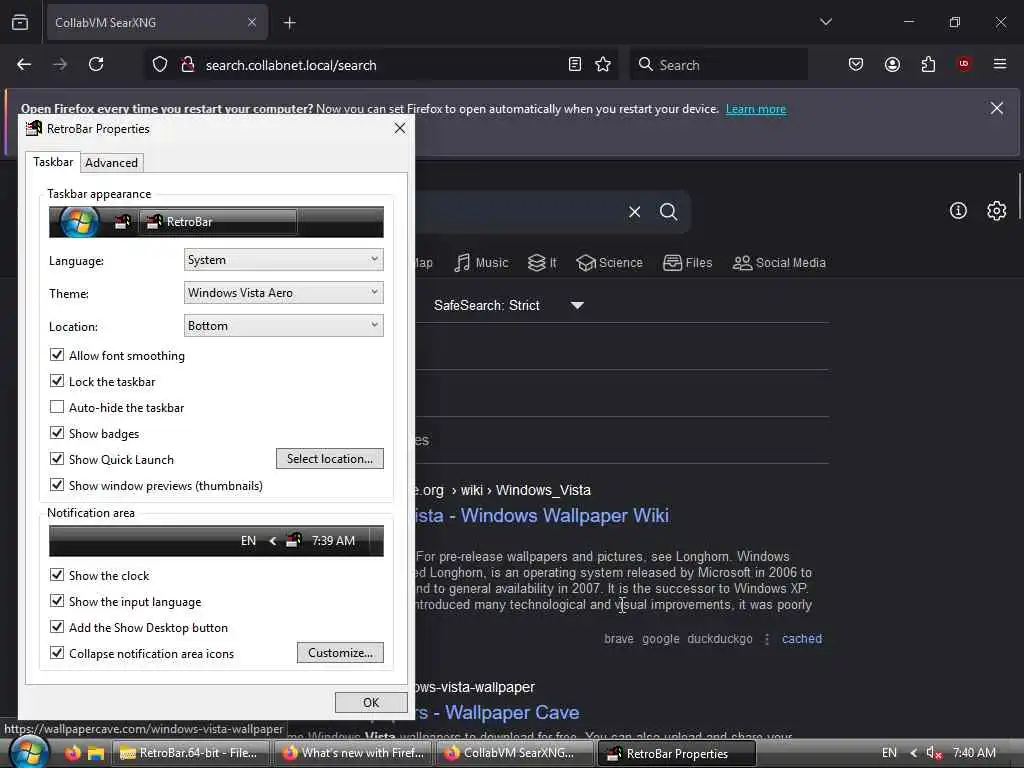Click the duckduckgo engine link
This screenshot has width=1024, height=768.
pos(720,639)
